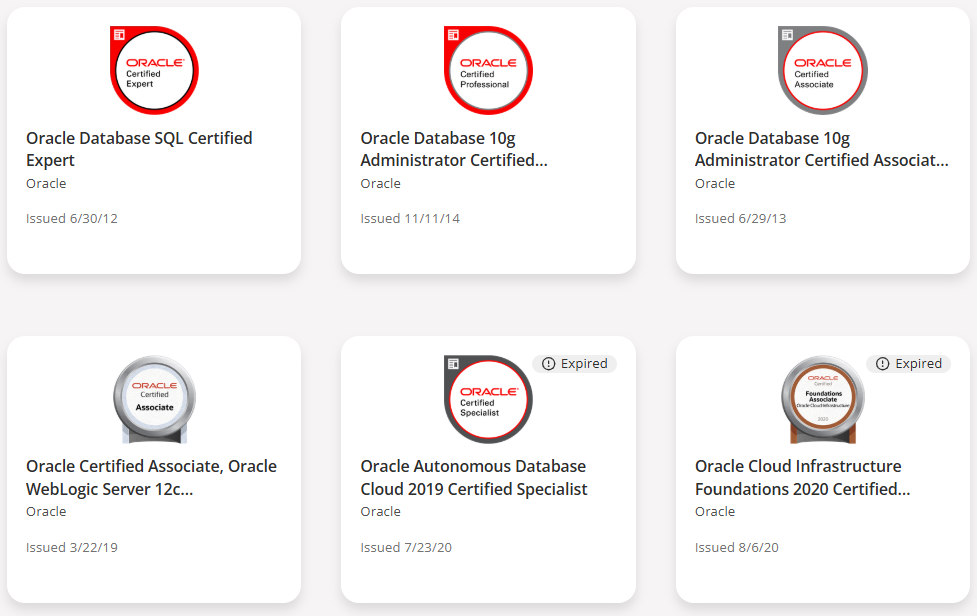
Task: Click the Oracle Certified Professional badge emblem
Action: 488,70
